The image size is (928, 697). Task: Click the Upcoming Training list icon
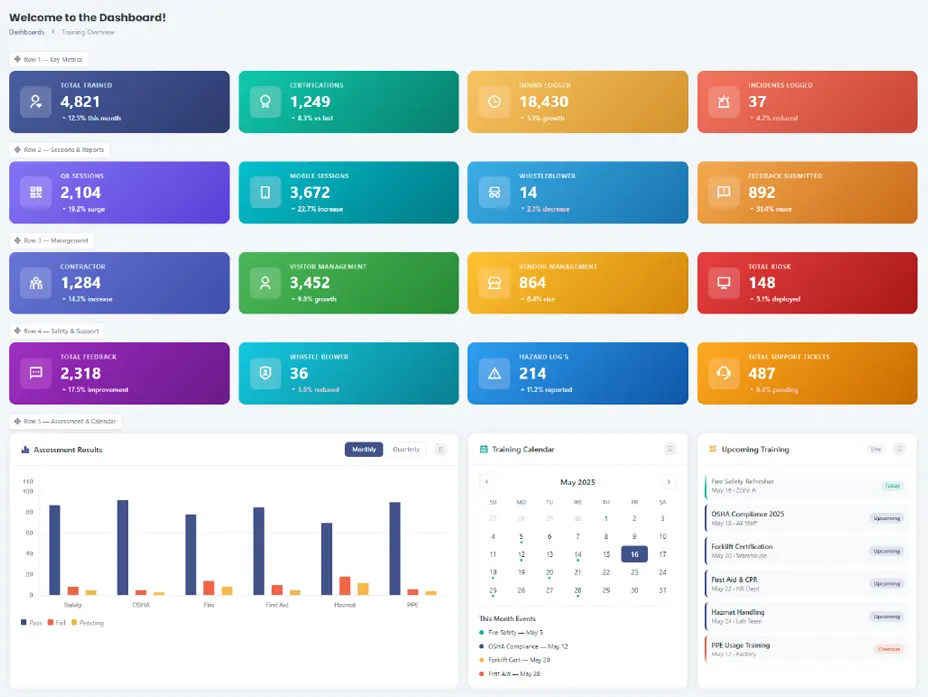tap(713, 449)
